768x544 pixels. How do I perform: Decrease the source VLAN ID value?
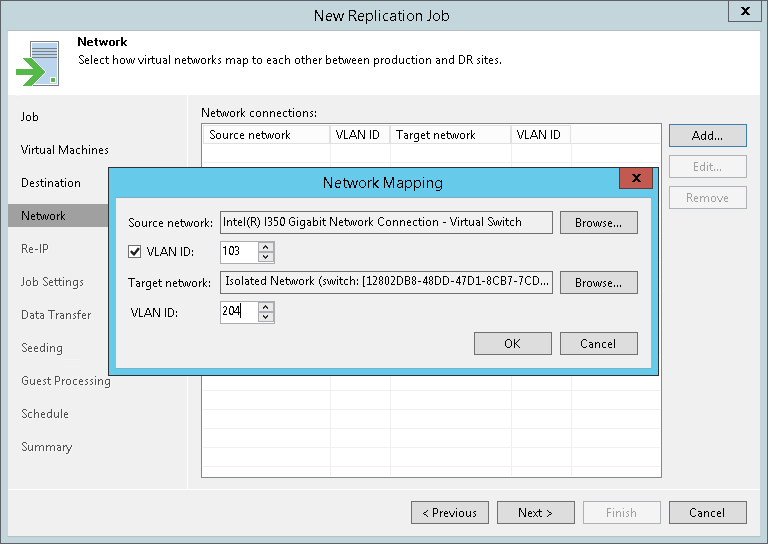pyautogui.click(x=265, y=257)
